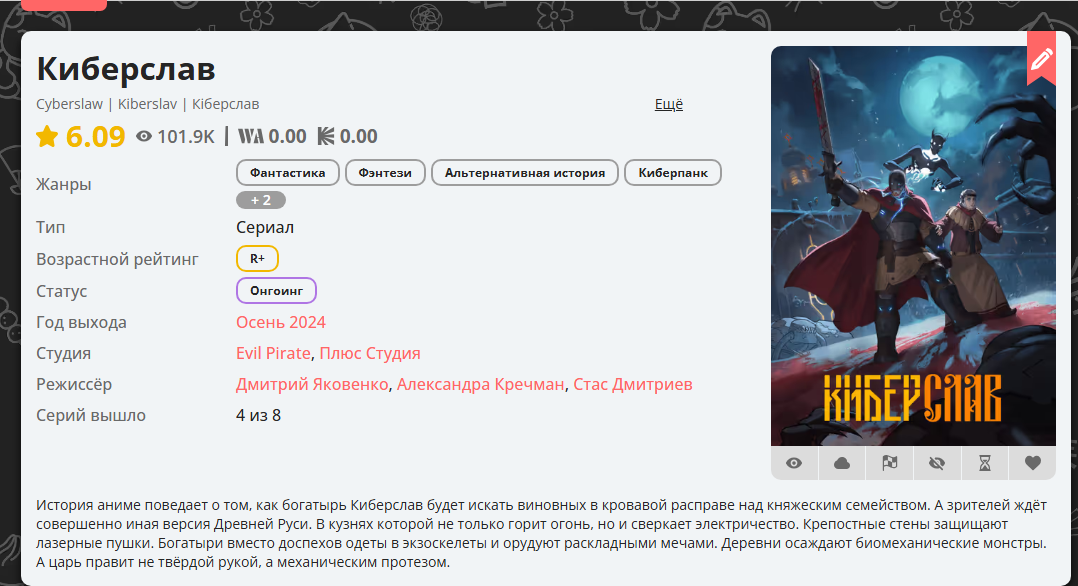Select the Киберпанк genre tag
The image size is (1078, 586).
coord(672,173)
